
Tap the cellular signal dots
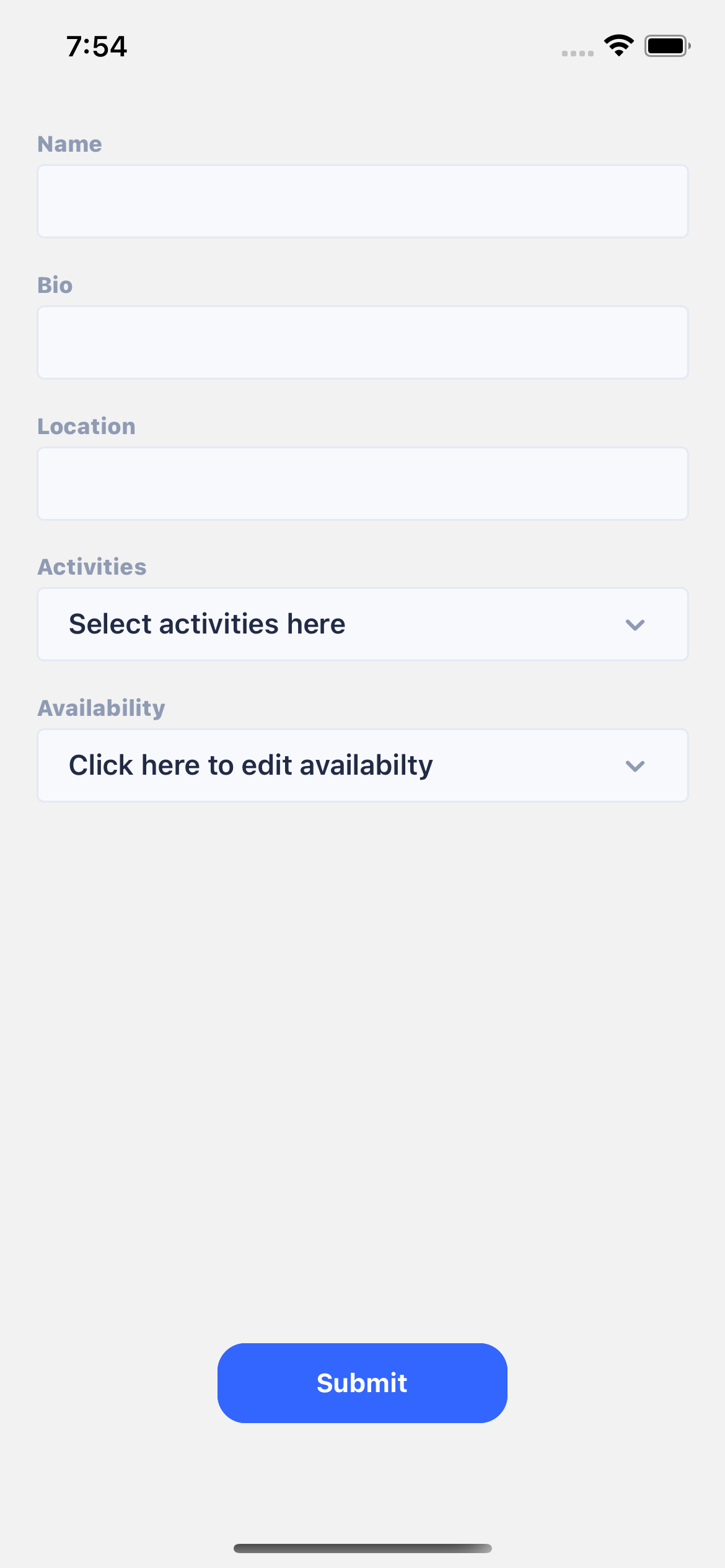578,54
